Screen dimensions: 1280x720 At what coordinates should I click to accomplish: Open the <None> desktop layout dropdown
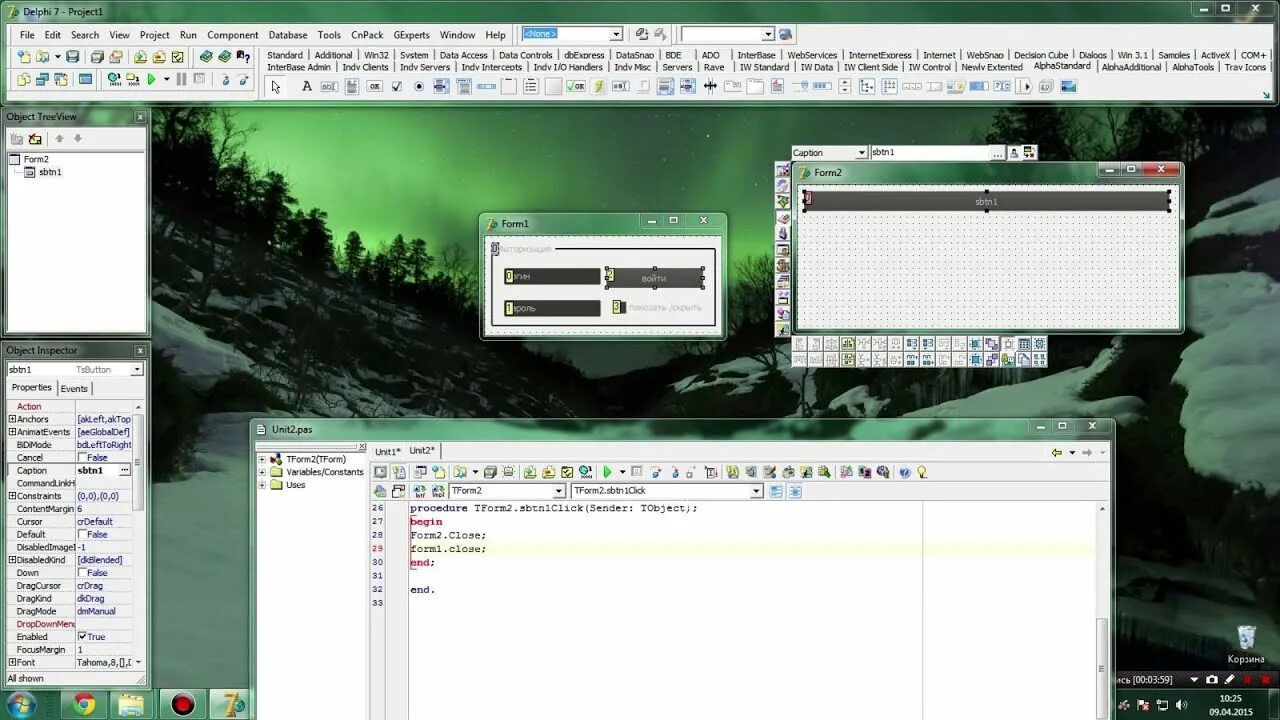click(615, 34)
